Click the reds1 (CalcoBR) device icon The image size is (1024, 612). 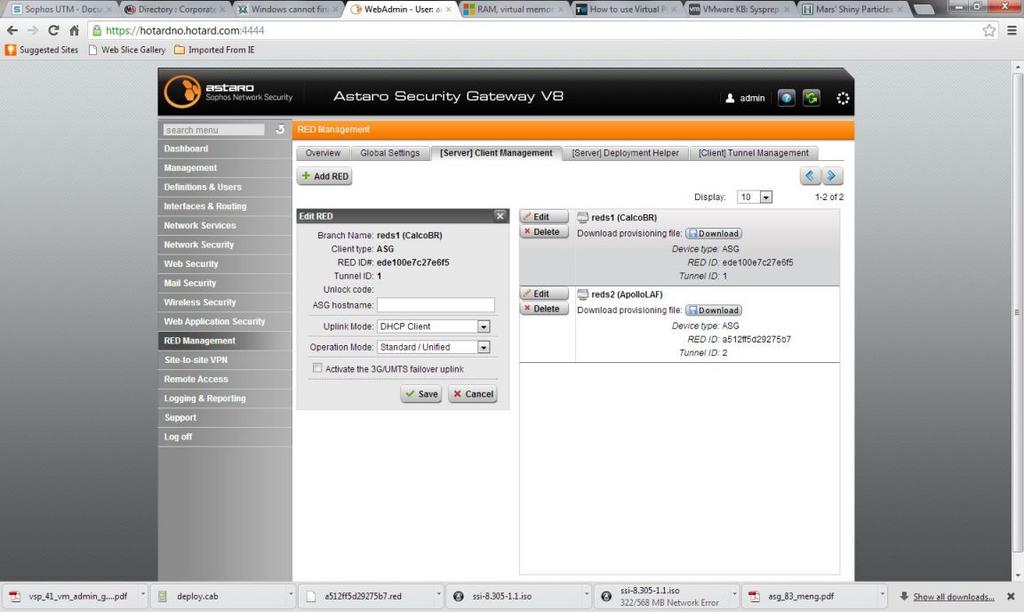click(x=583, y=217)
